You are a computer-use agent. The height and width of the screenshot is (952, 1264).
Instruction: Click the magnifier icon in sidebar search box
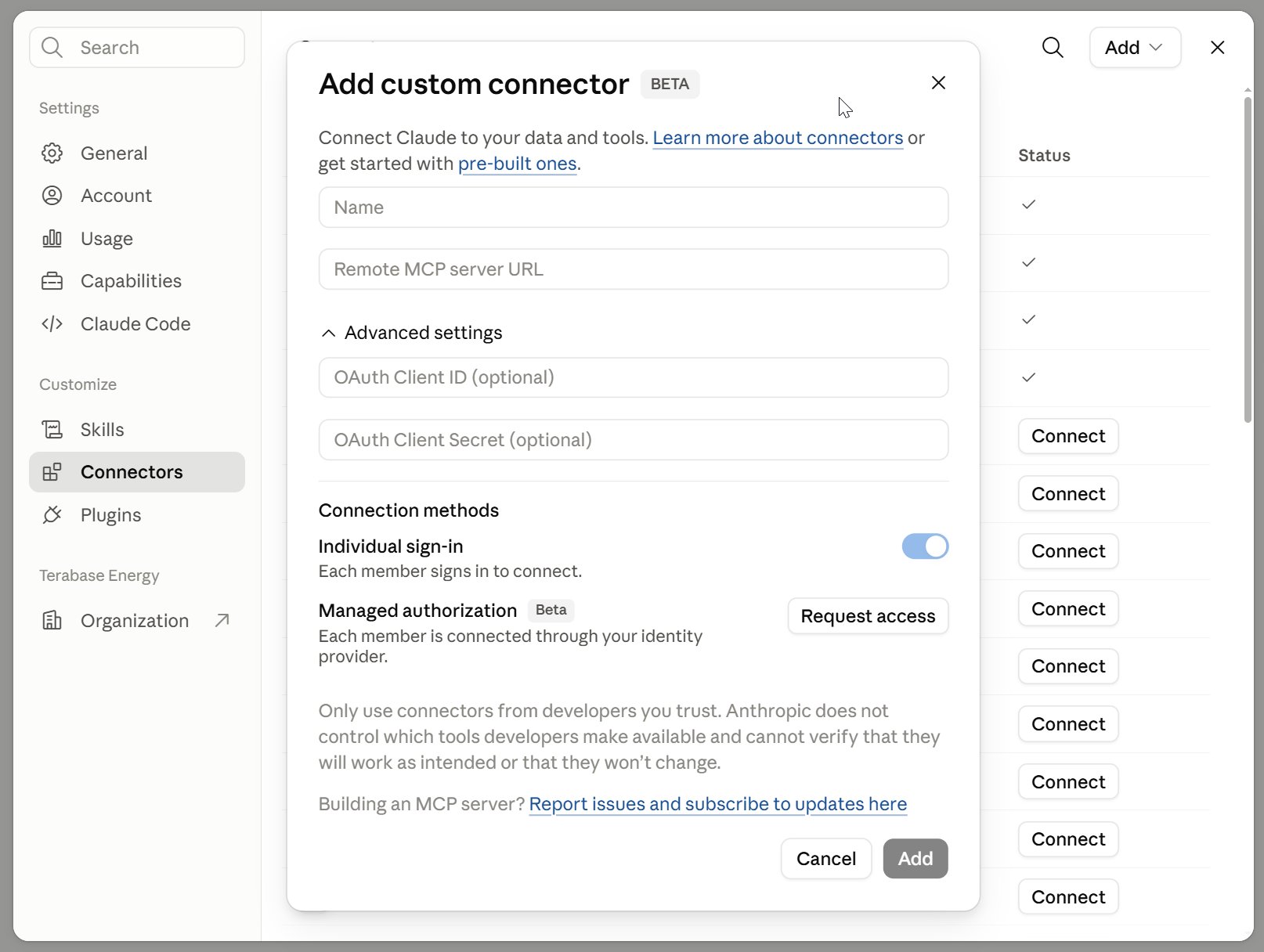click(52, 47)
